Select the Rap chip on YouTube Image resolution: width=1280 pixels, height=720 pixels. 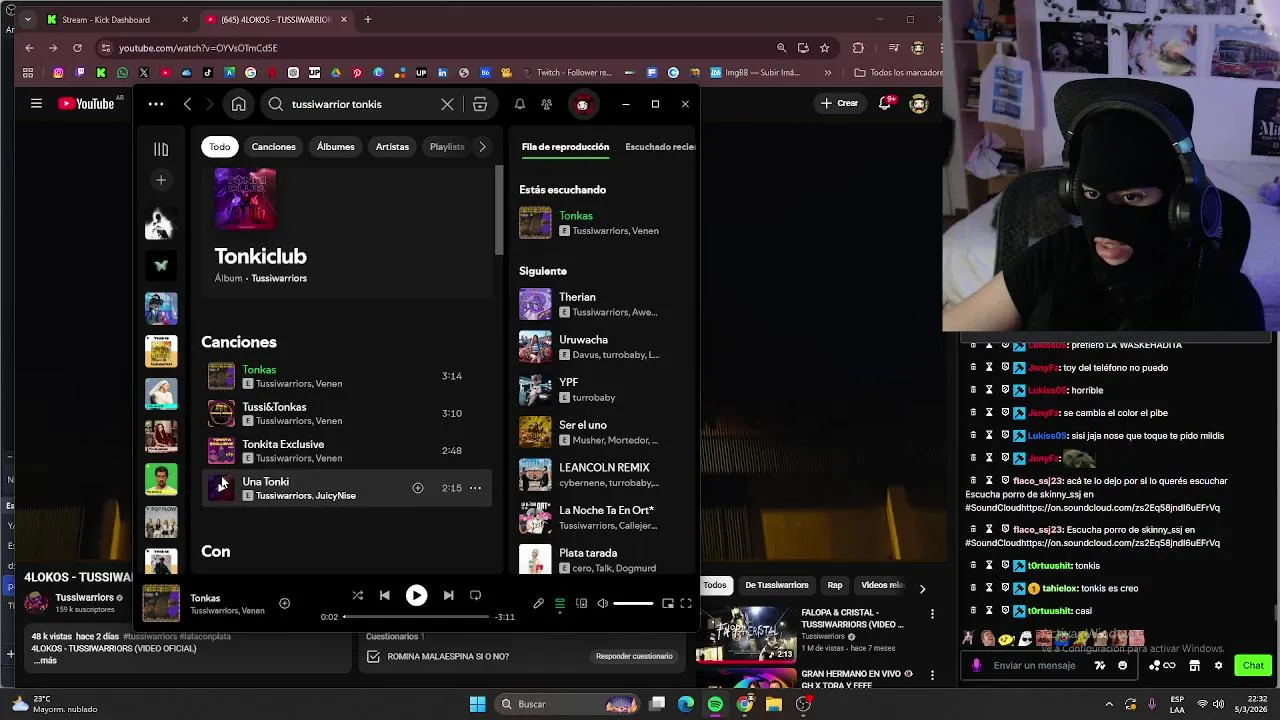(x=835, y=585)
